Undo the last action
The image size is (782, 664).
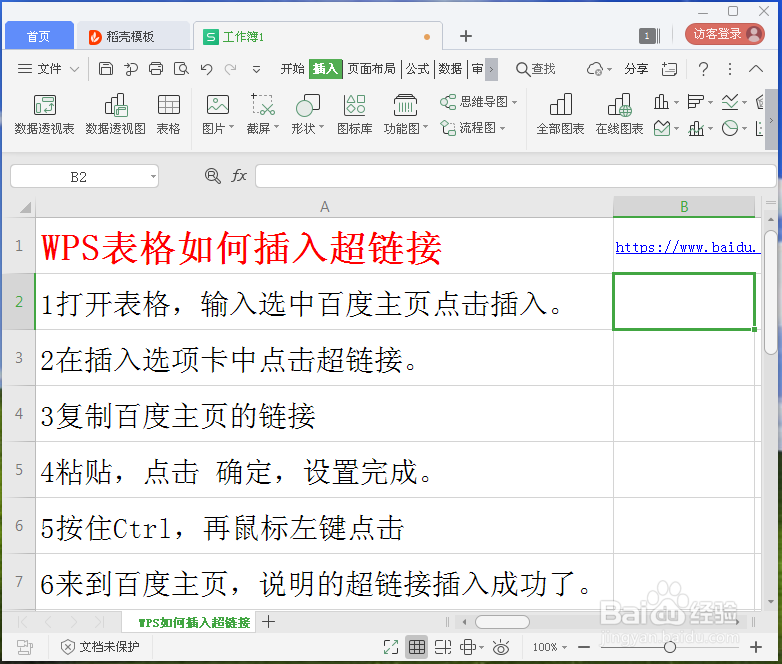pyautogui.click(x=206, y=69)
